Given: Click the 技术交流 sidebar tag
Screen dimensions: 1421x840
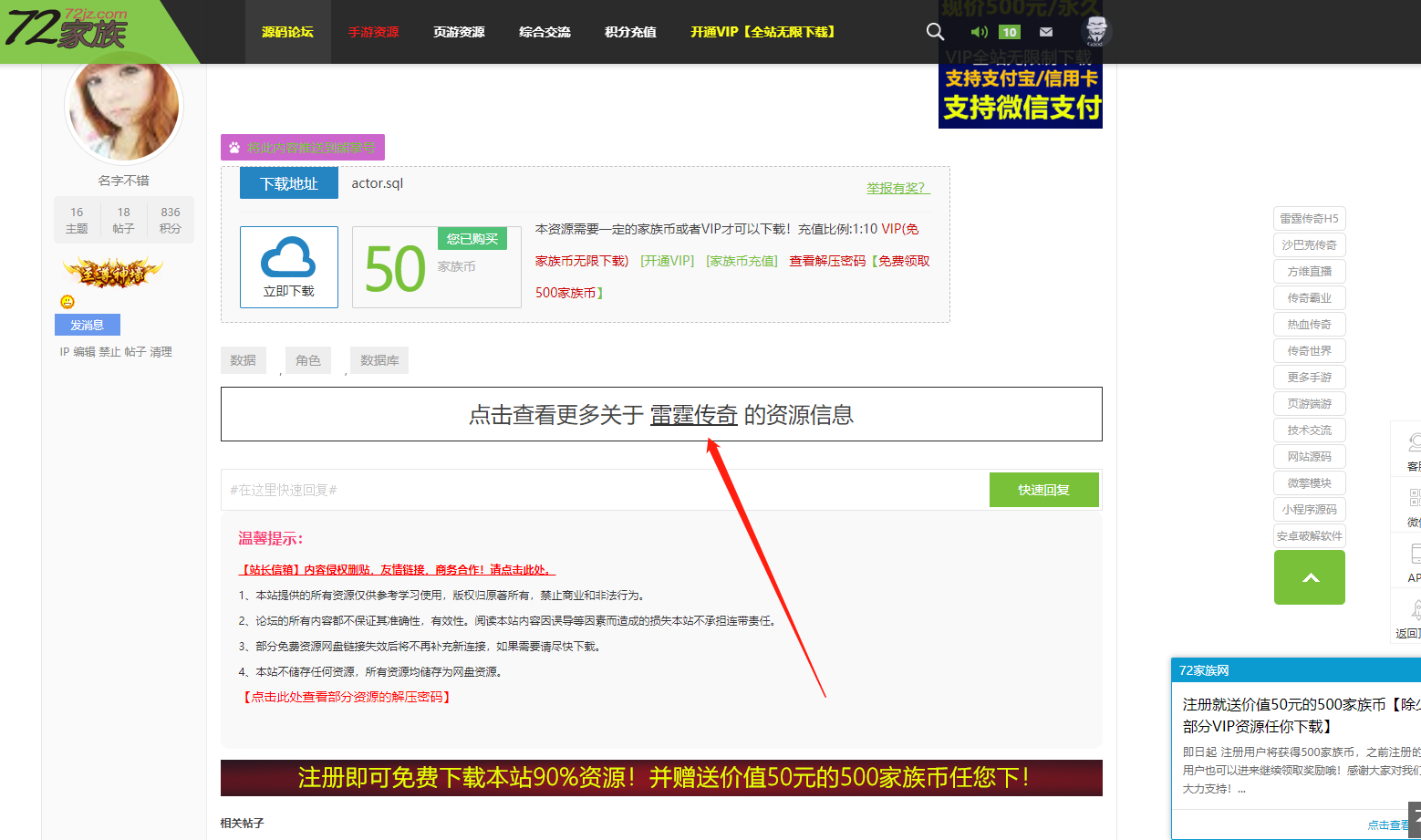Looking at the screenshot, I should click(1310, 430).
